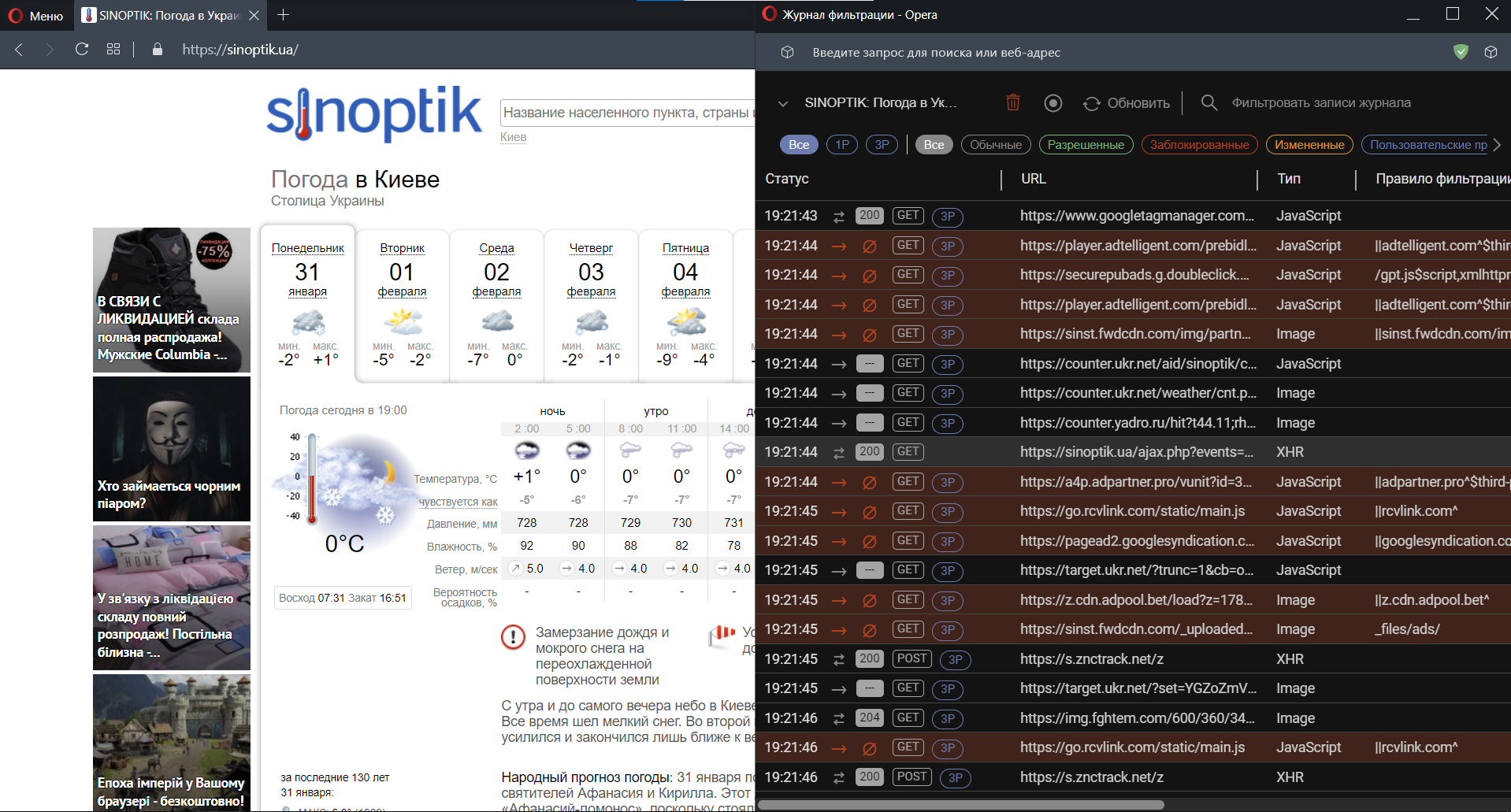Open the workspaces grid icon dropdown

pyautogui.click(x=113, y=49)
